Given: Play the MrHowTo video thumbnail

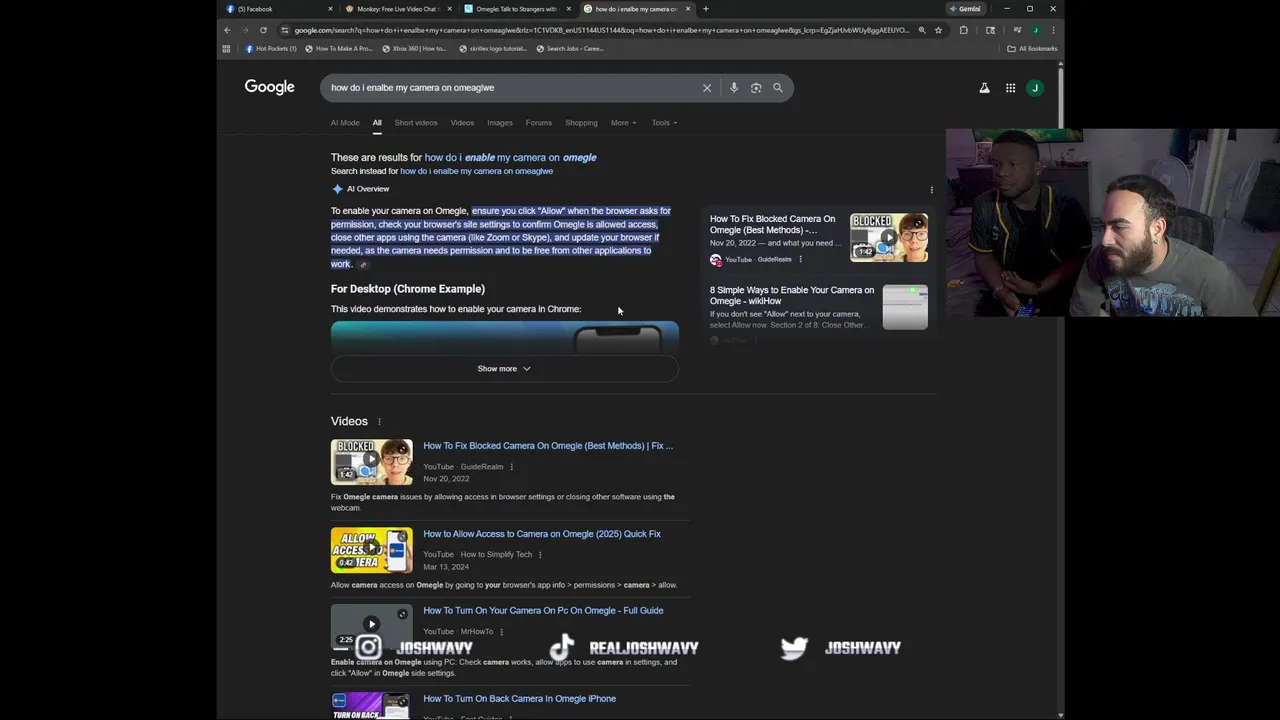Looking at the screenshot, I should click(x=371, y=627).
